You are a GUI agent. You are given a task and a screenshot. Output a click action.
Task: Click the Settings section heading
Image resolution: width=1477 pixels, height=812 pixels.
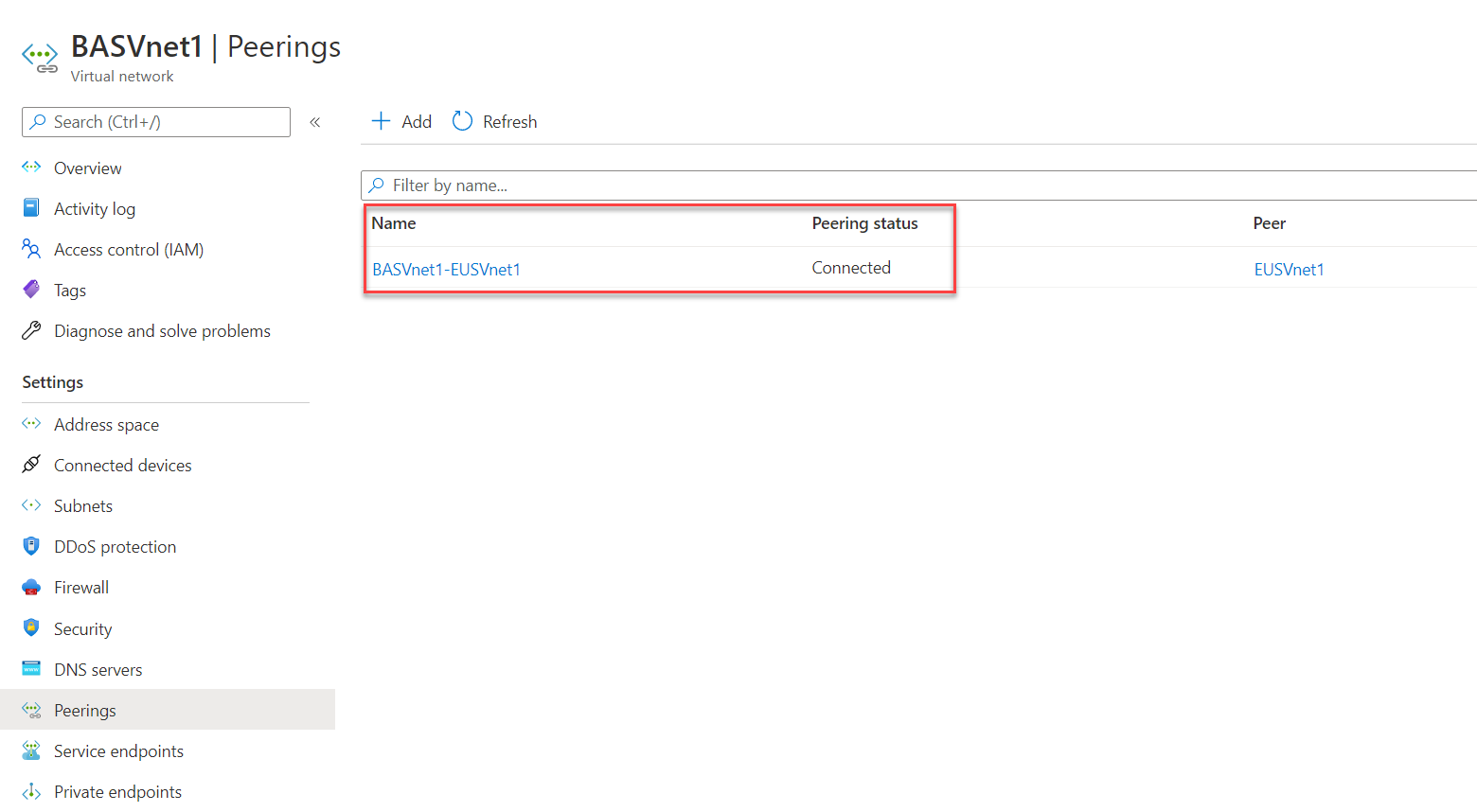pos(53,382)
